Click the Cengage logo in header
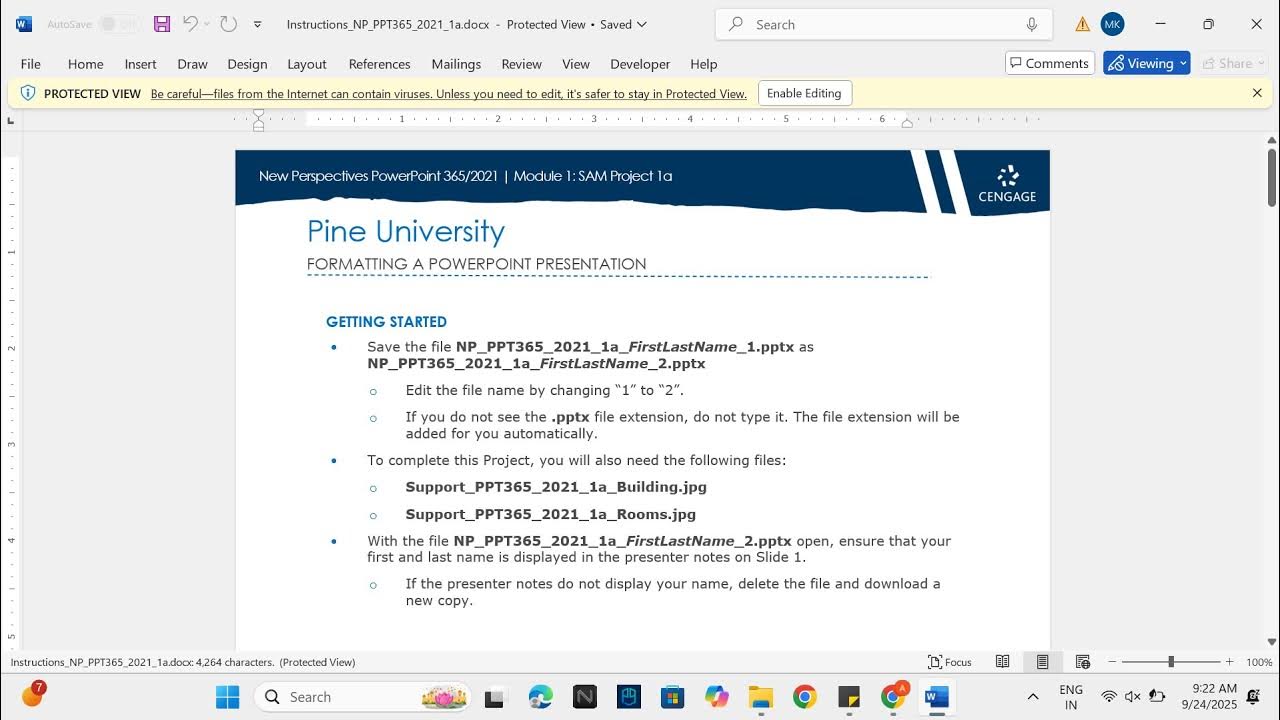Screen dimensions: 1280x720 coord(1007,184)
